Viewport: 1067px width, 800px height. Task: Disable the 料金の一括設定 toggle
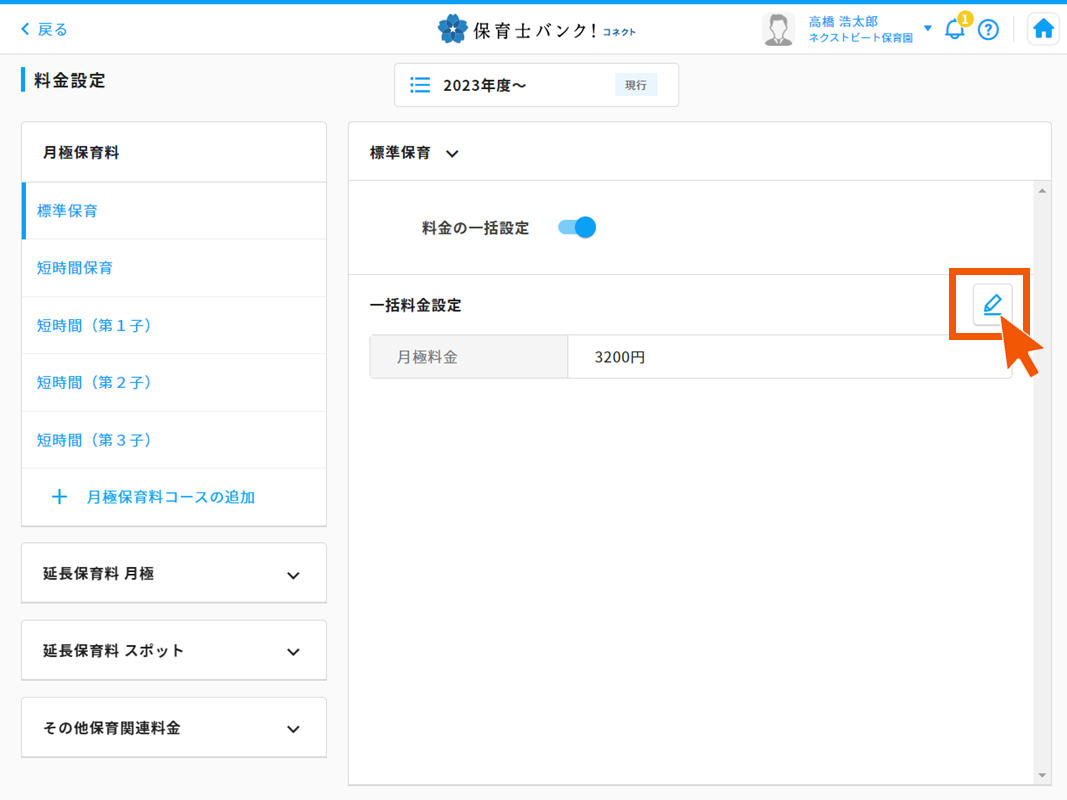576,227
